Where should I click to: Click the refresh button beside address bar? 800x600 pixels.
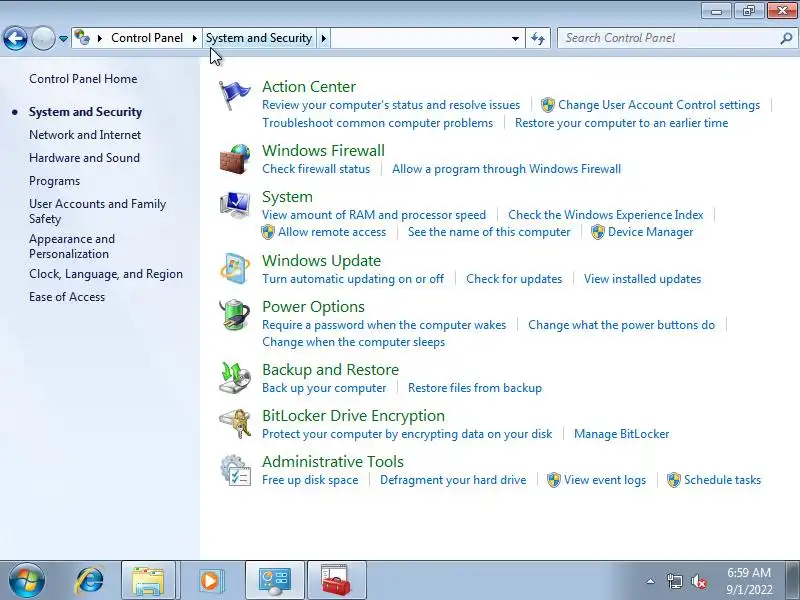(x=538, y=38)
